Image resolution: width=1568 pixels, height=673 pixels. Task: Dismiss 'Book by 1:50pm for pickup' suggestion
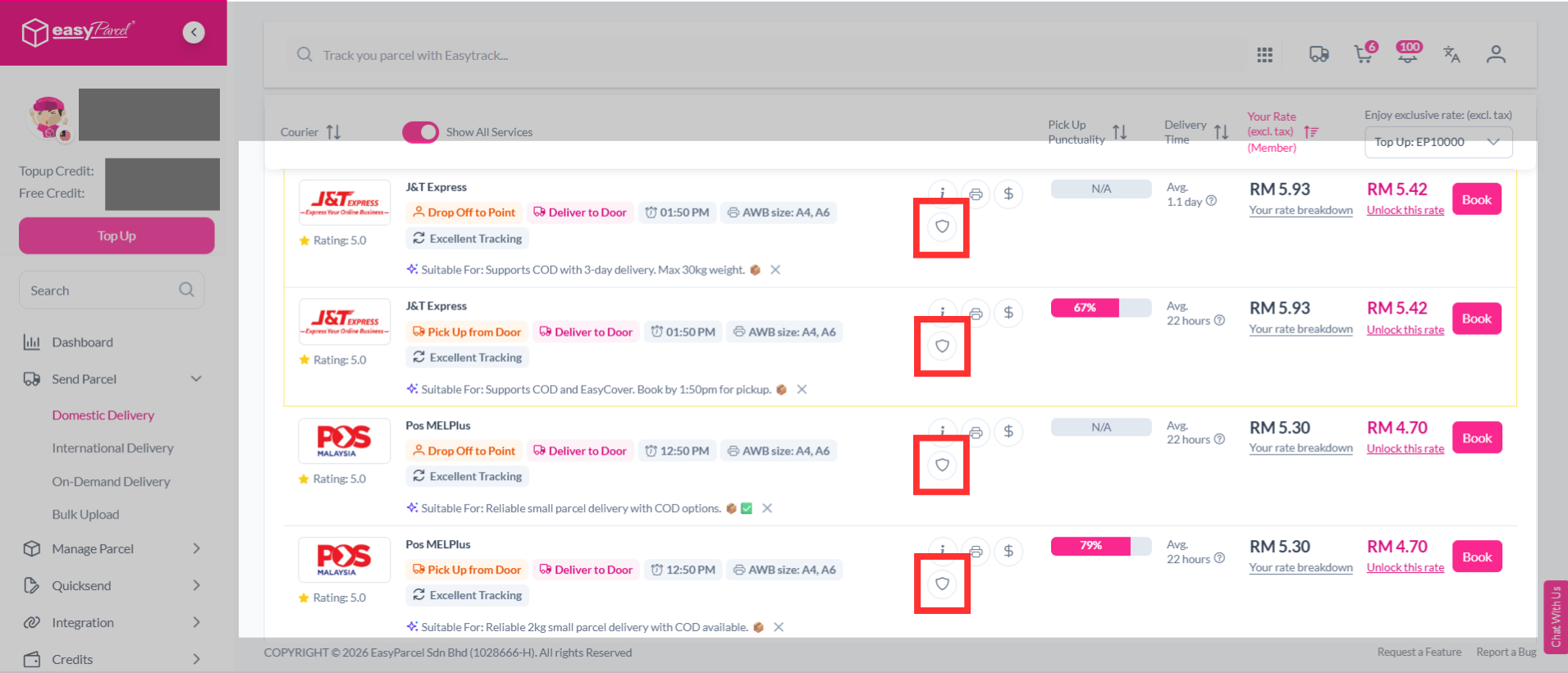pyautogui.click(x=802, y=389)
